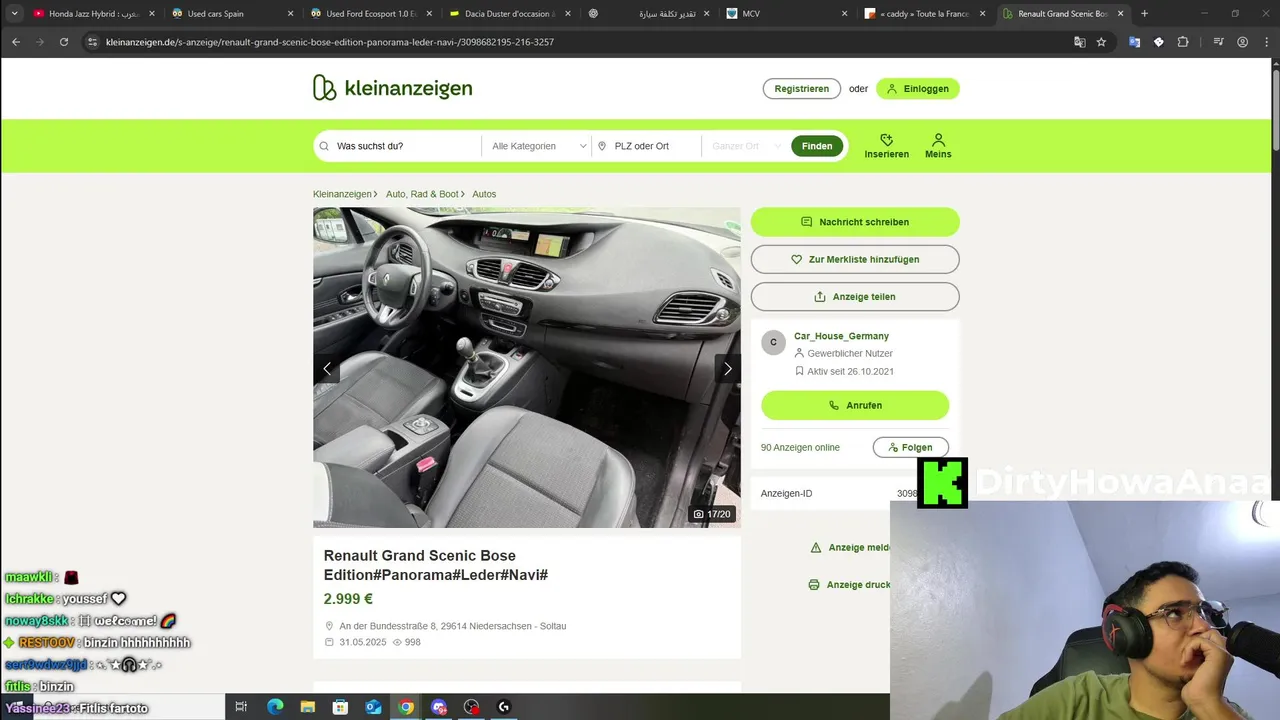1280x720 pixels.
Task: Open the tab search dropdown arrow
Action: coord(14,14)
